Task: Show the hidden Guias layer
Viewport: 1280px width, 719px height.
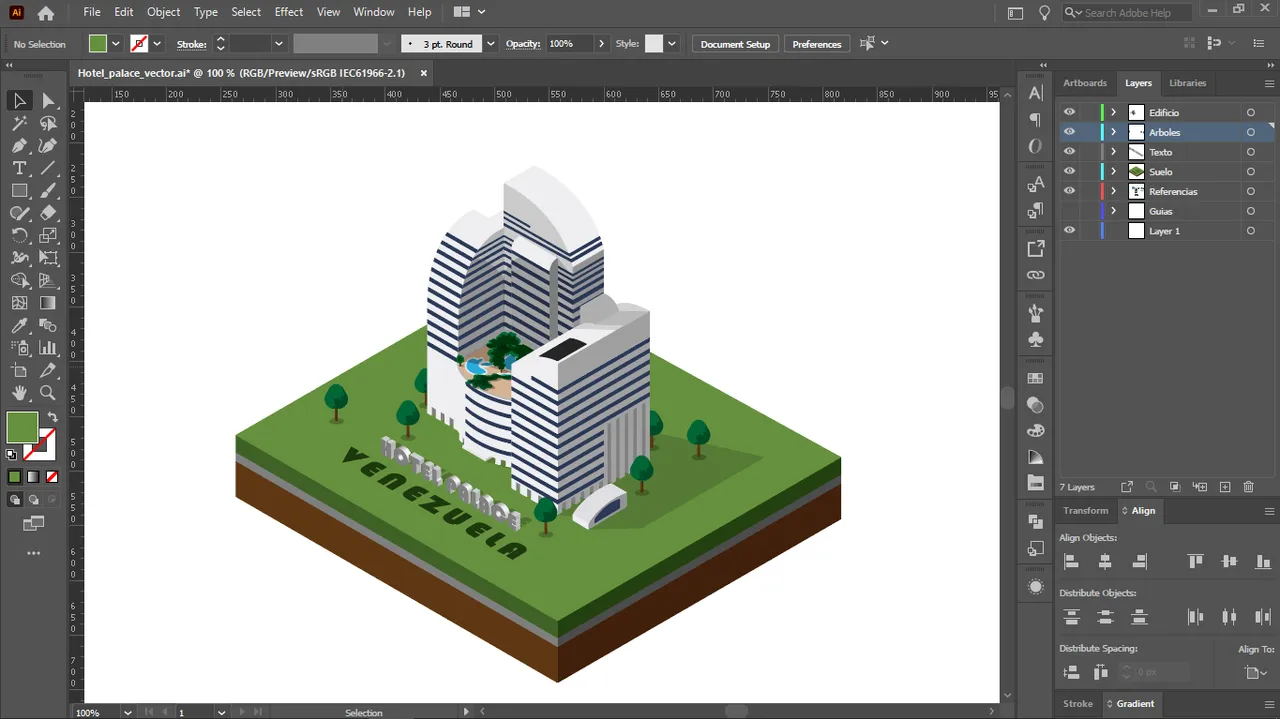Action: click(x=1069, y=211)
